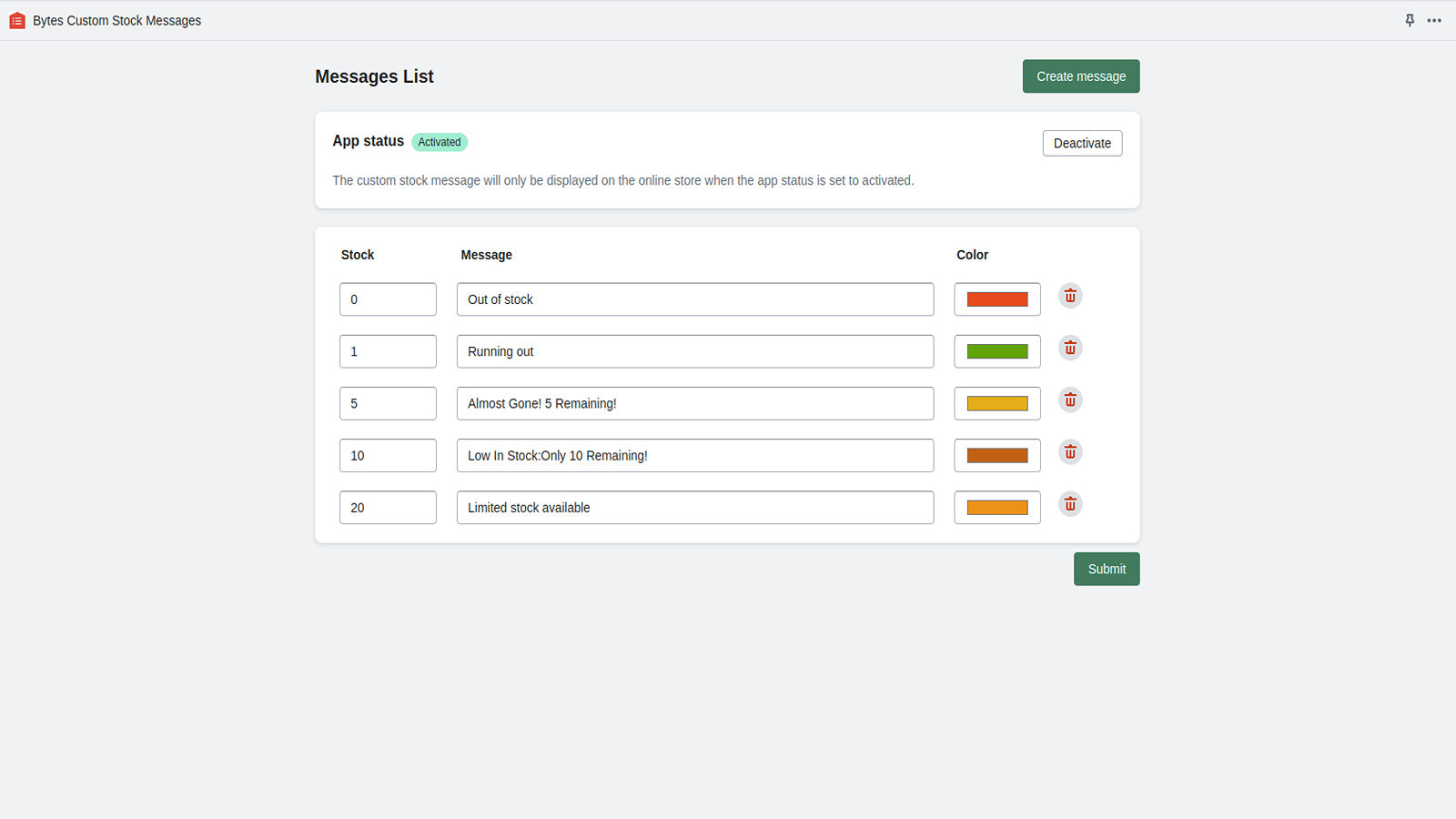Click the Color column header

[x=972, y=255]
